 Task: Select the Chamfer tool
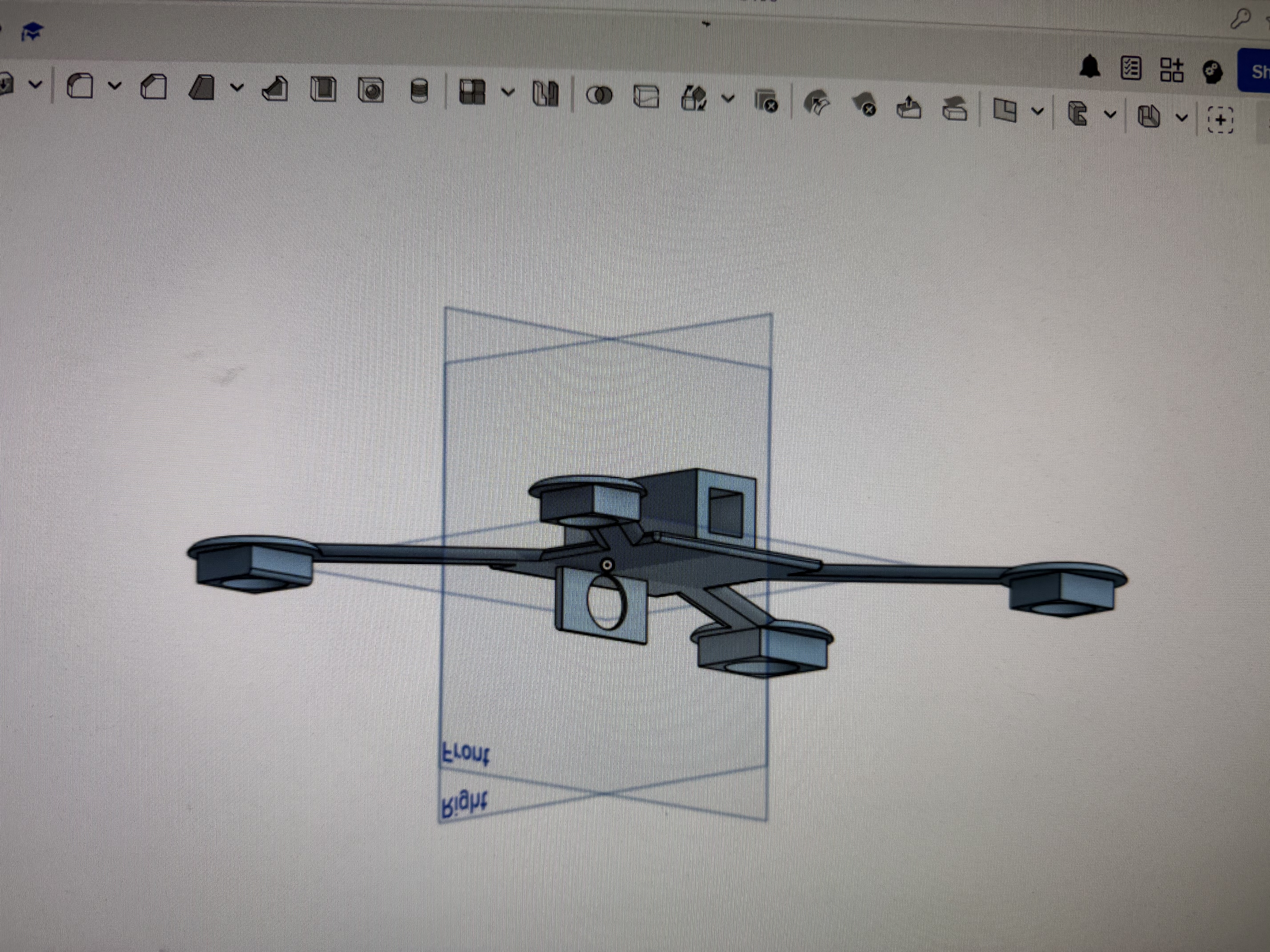[154, 88]
